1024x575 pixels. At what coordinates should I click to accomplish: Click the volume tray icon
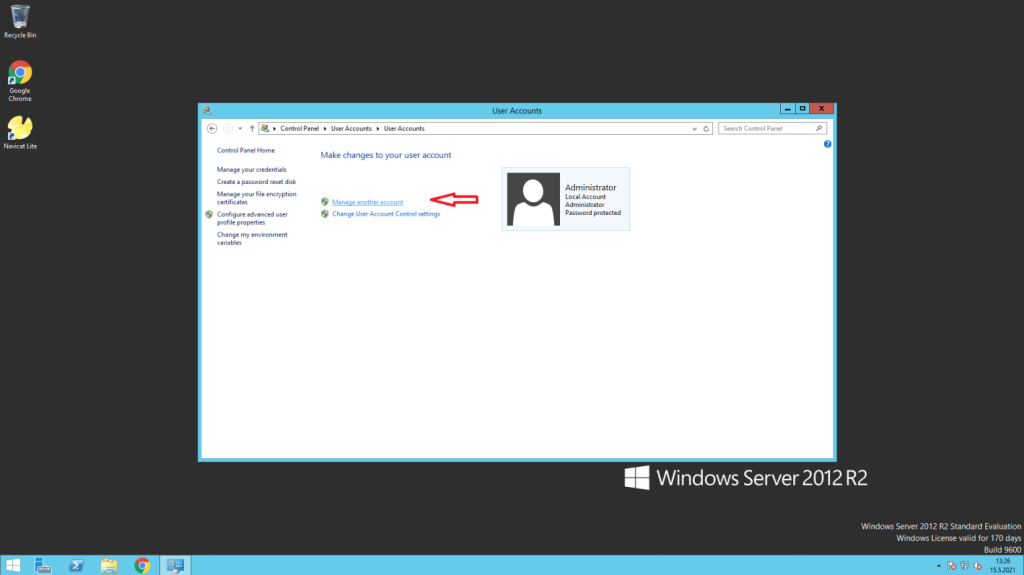pyautogui.click(x=978, y=566)
